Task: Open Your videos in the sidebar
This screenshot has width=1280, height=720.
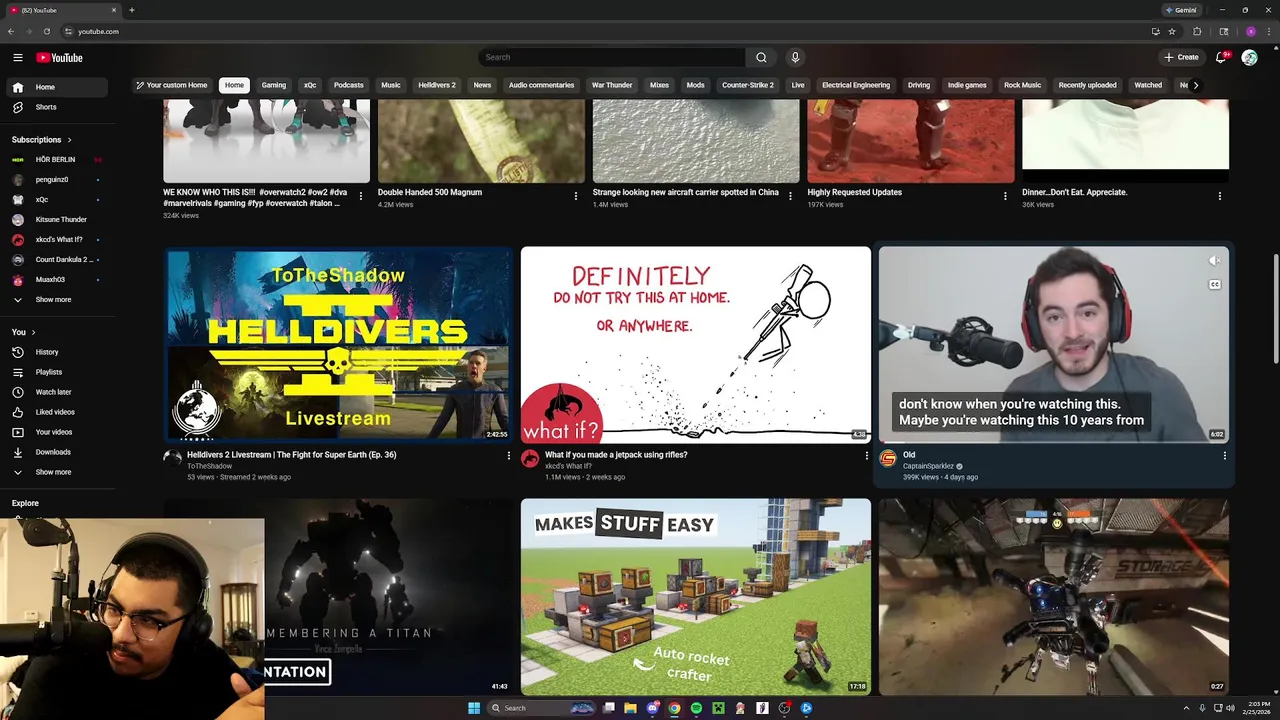Action: point(56,432)
